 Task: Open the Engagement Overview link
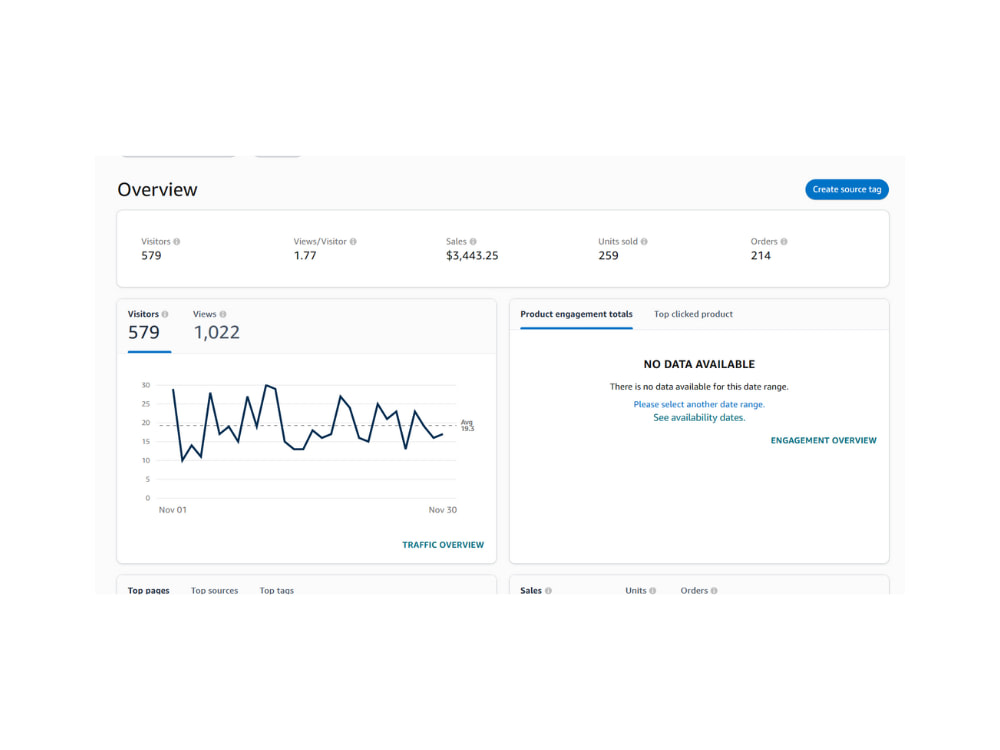(823, 441)
